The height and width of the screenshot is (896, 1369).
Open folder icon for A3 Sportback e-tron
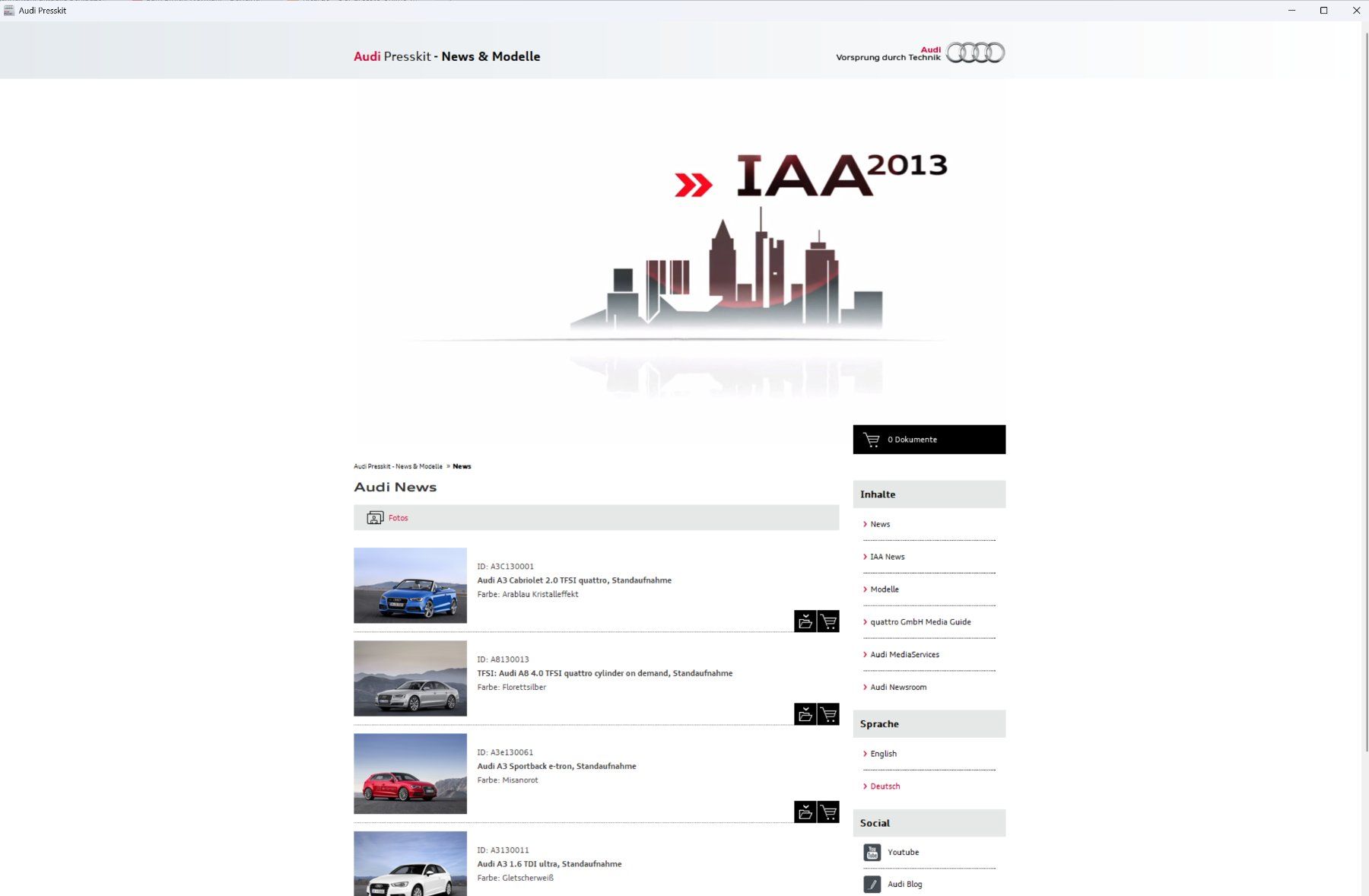pyautogui.click(x=805, y=812)
